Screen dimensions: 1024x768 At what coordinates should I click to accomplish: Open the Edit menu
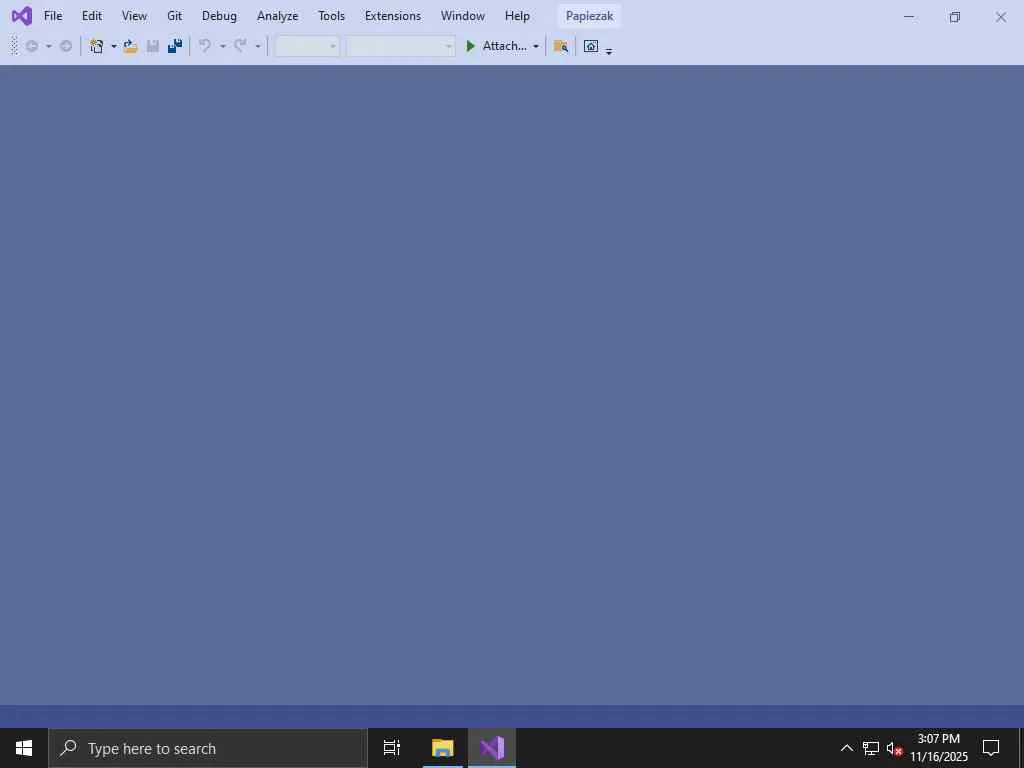click(91, 16)
